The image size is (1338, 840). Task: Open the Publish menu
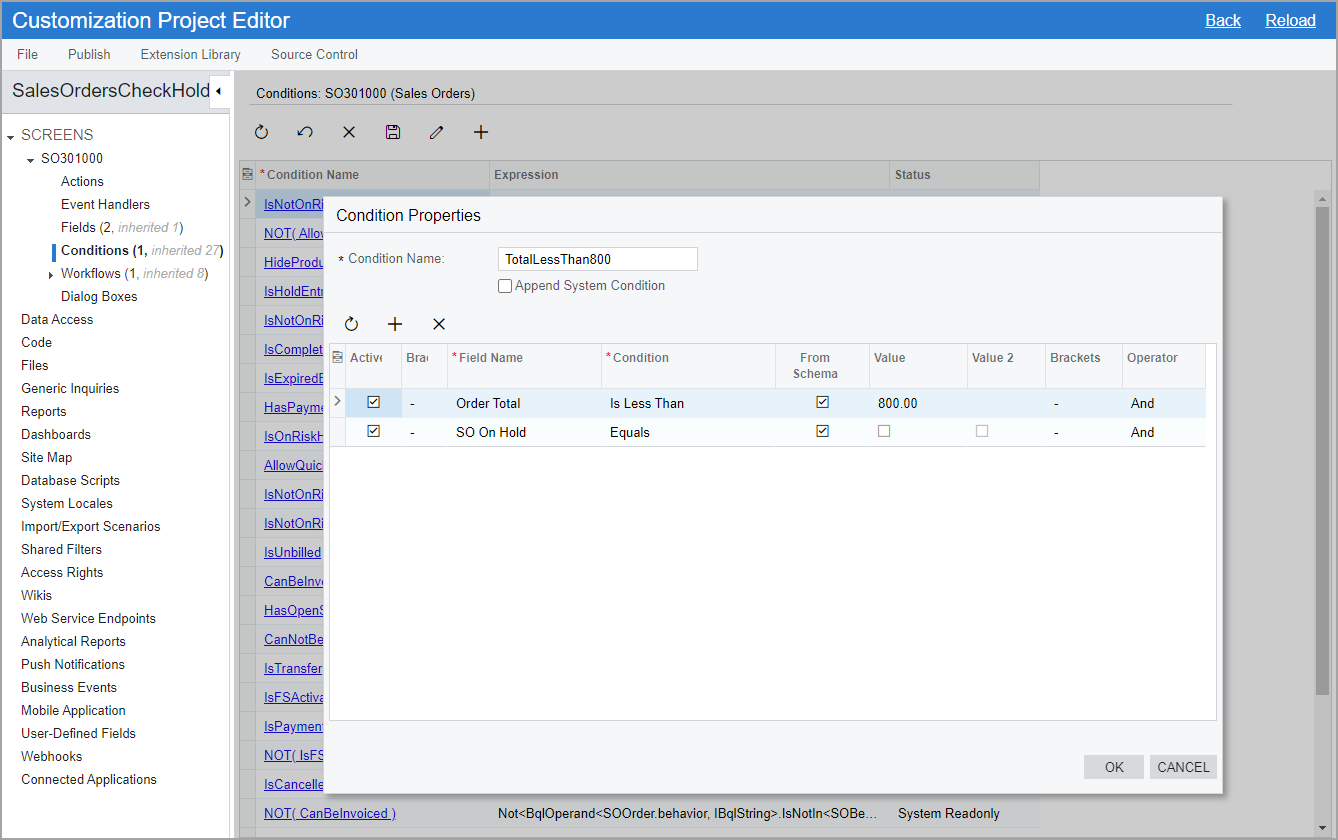coord(89,54)
